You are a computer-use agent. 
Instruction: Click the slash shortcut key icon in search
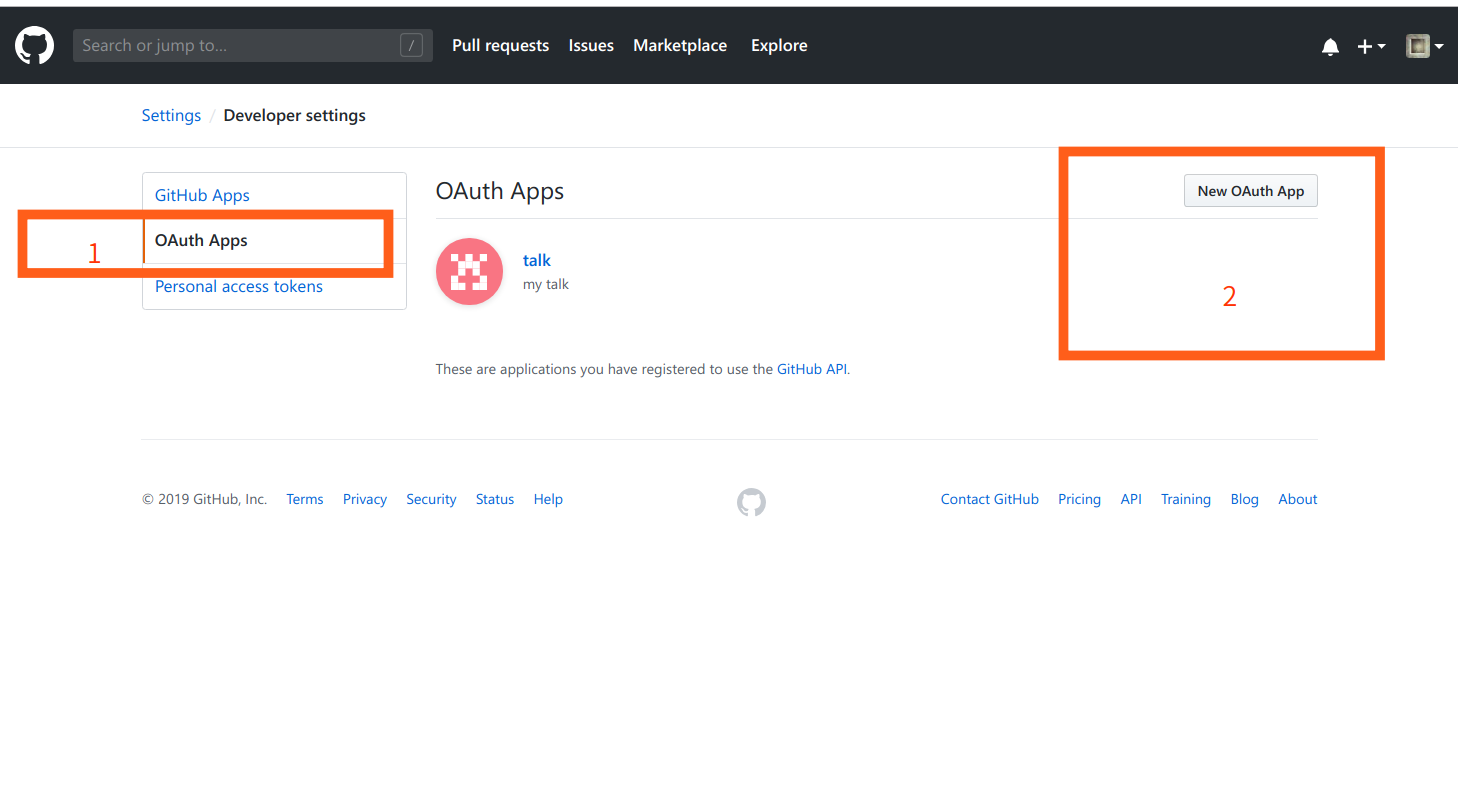[x=411, y=46]
